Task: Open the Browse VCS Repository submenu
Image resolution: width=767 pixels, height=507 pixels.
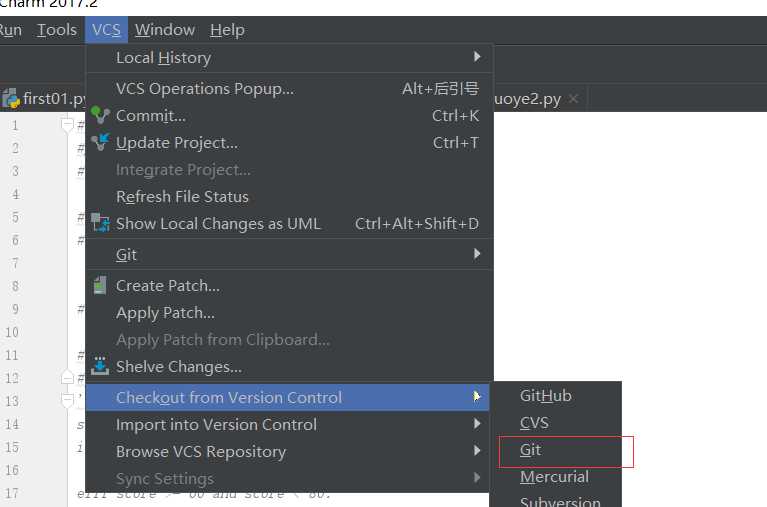Action: [x=289, y=451]
